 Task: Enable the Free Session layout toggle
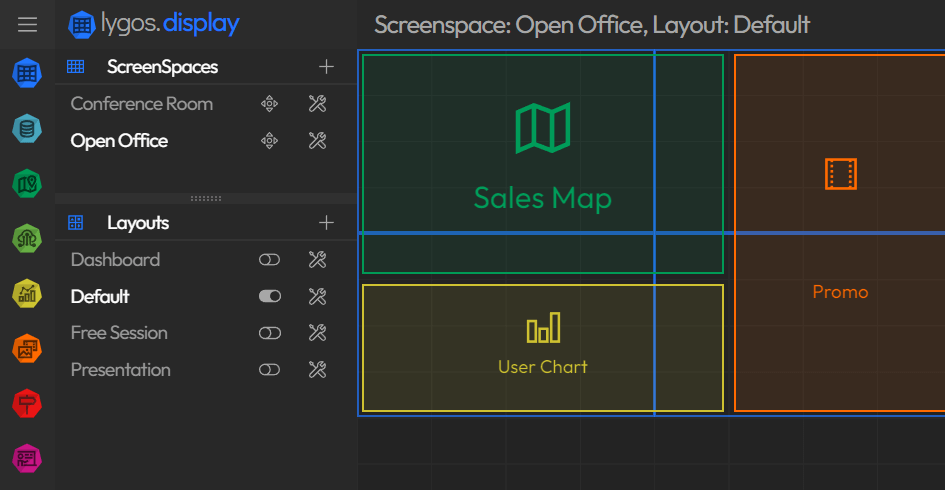(269, 333)
